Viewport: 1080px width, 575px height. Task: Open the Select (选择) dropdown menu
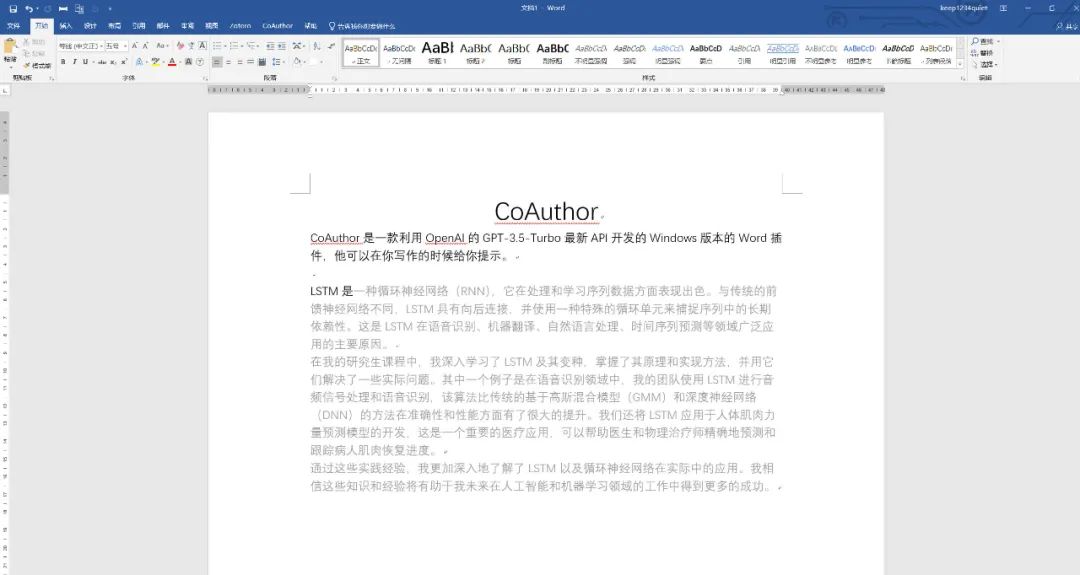pos(985,64)
